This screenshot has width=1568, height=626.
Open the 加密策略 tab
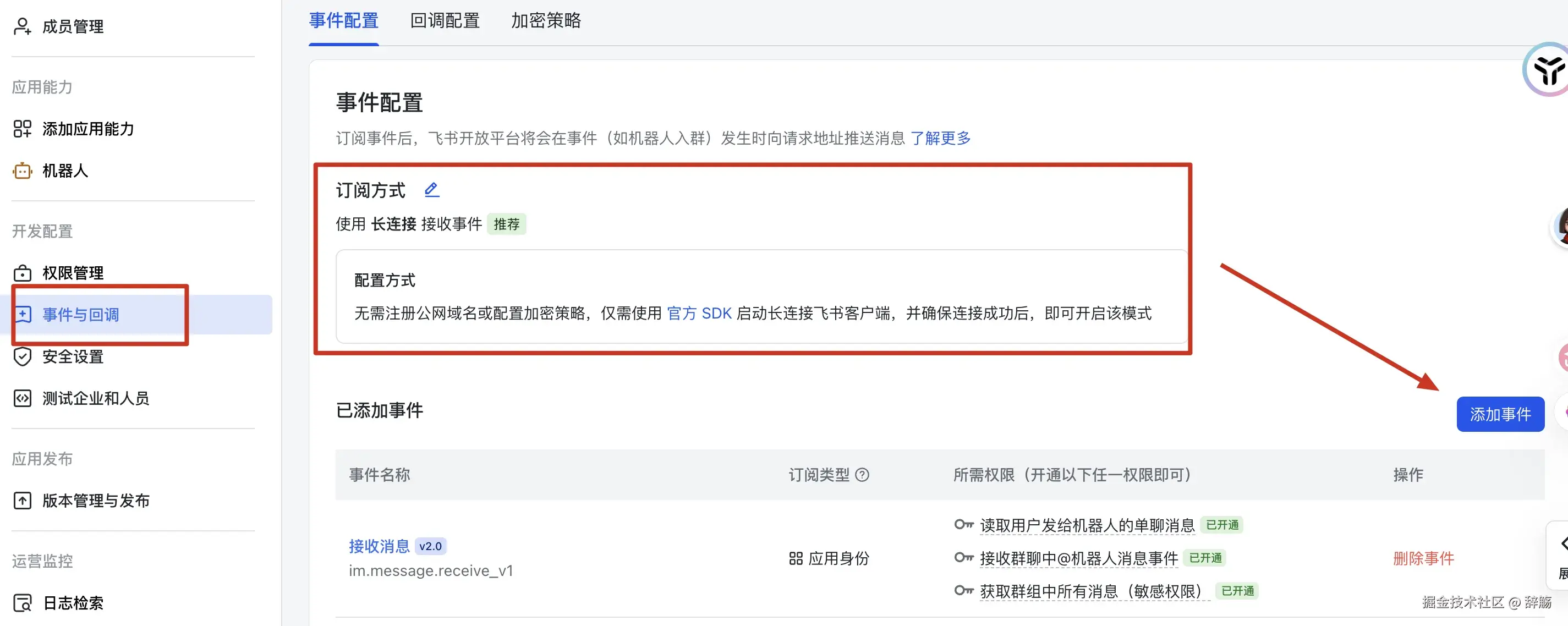(x=545, y=21)
